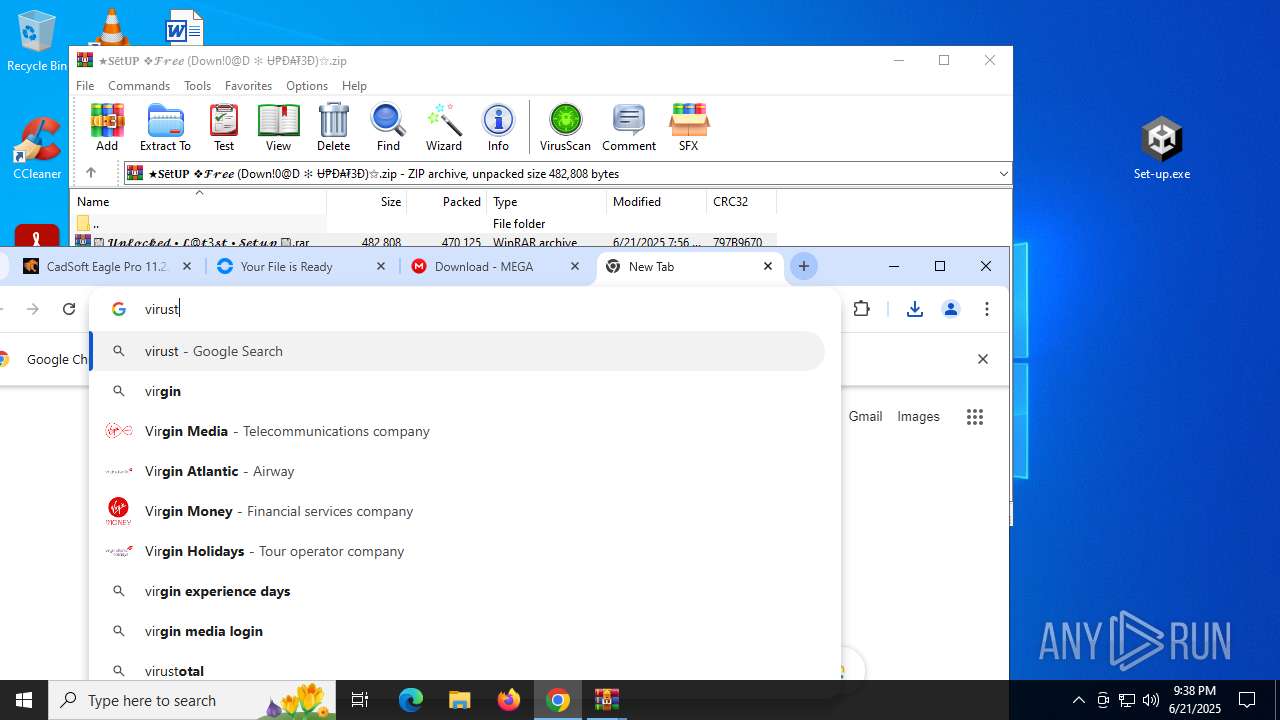The width and height of the screenshot is (1280, 720).
Task: Select 'virust - Google Search' suggestion
Action: click(457, 351)
